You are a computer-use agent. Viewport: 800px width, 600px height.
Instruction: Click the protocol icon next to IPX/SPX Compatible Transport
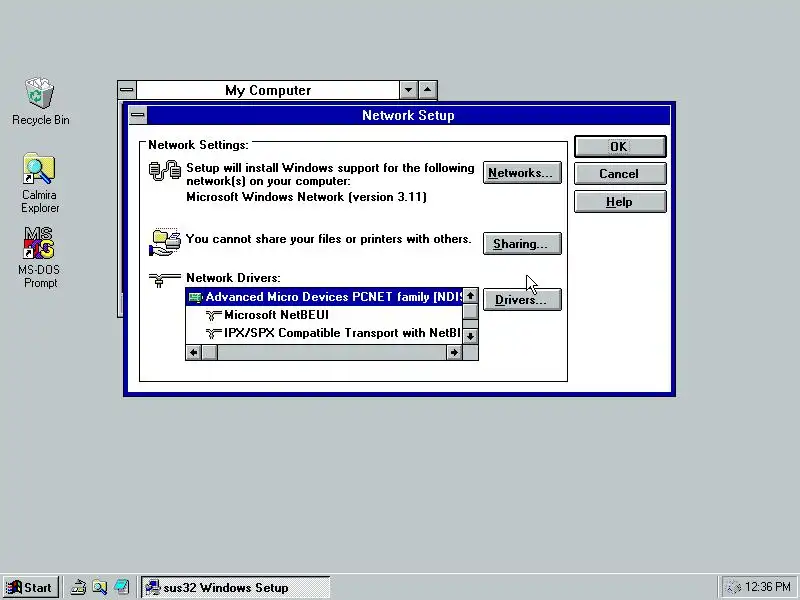pos(213,333)
